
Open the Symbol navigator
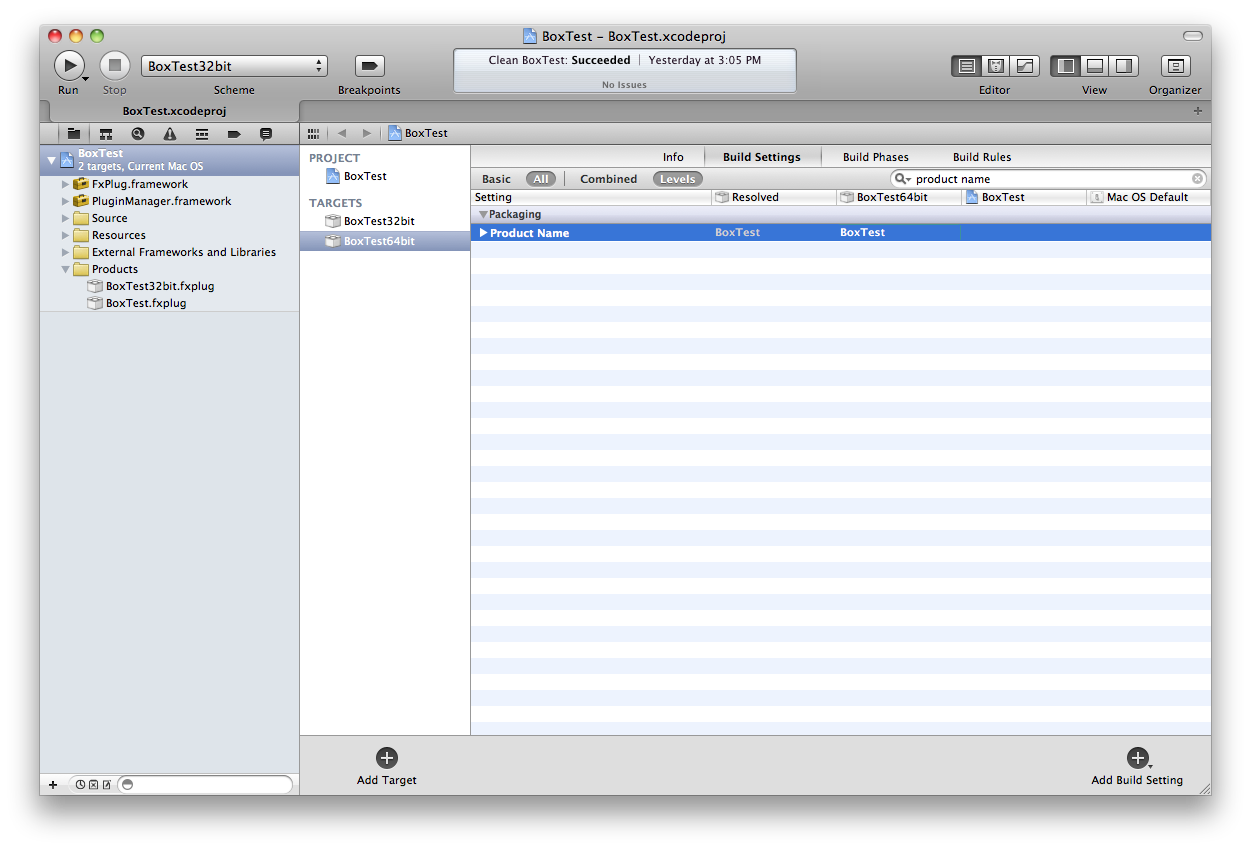click(105, 133)
